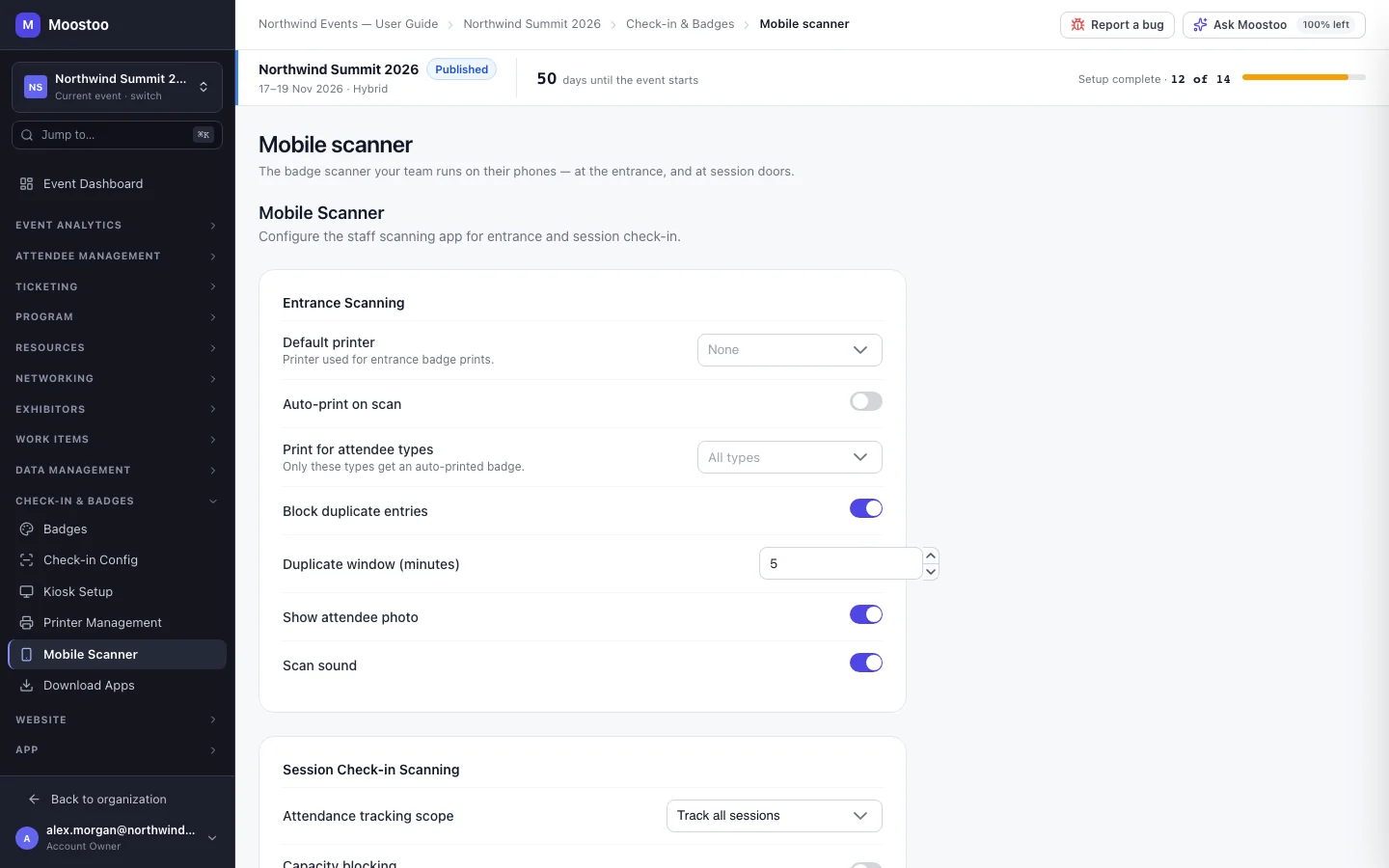Expand the Event Analytics section
The height and width of the screenshot is (868, 1389).
pyautogui.click(x=118, y=226)
